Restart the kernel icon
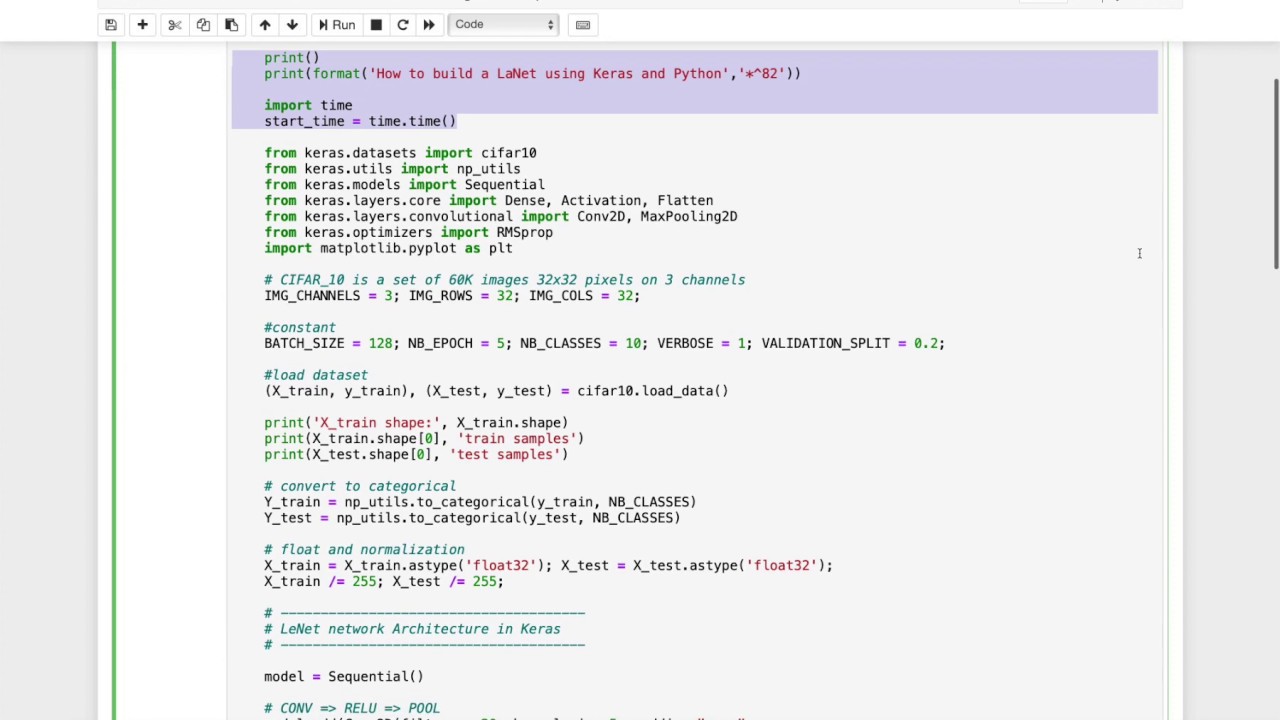This screenshot has height=720, width=1280. coord(403,24)
